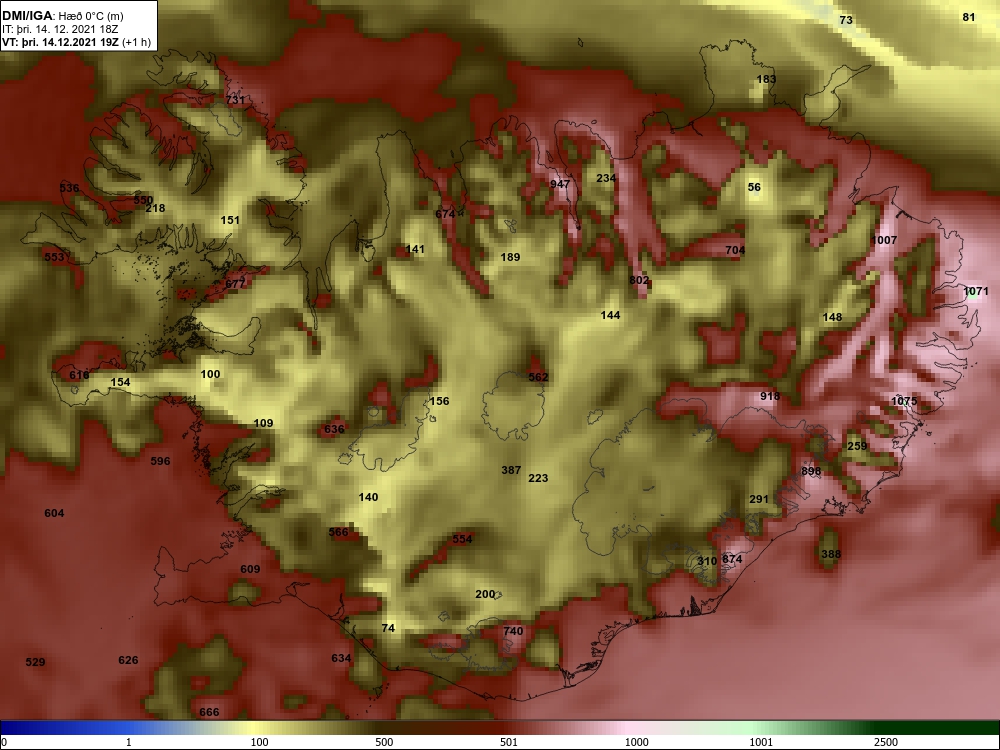Click the 81 value on the map
1000x750 pixels.
click(969, 17)
